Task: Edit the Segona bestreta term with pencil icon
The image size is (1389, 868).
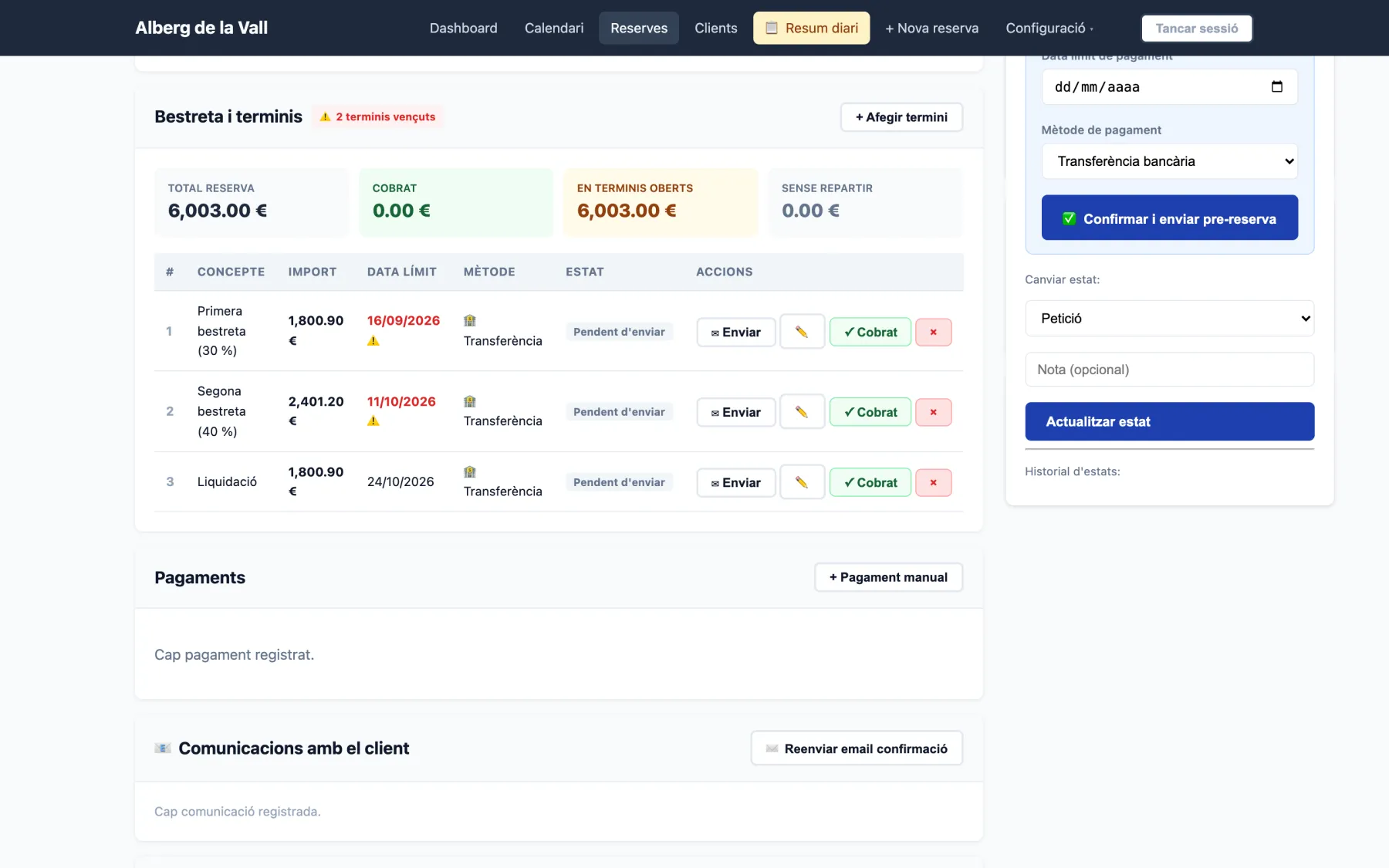Action: pos(802,412)
